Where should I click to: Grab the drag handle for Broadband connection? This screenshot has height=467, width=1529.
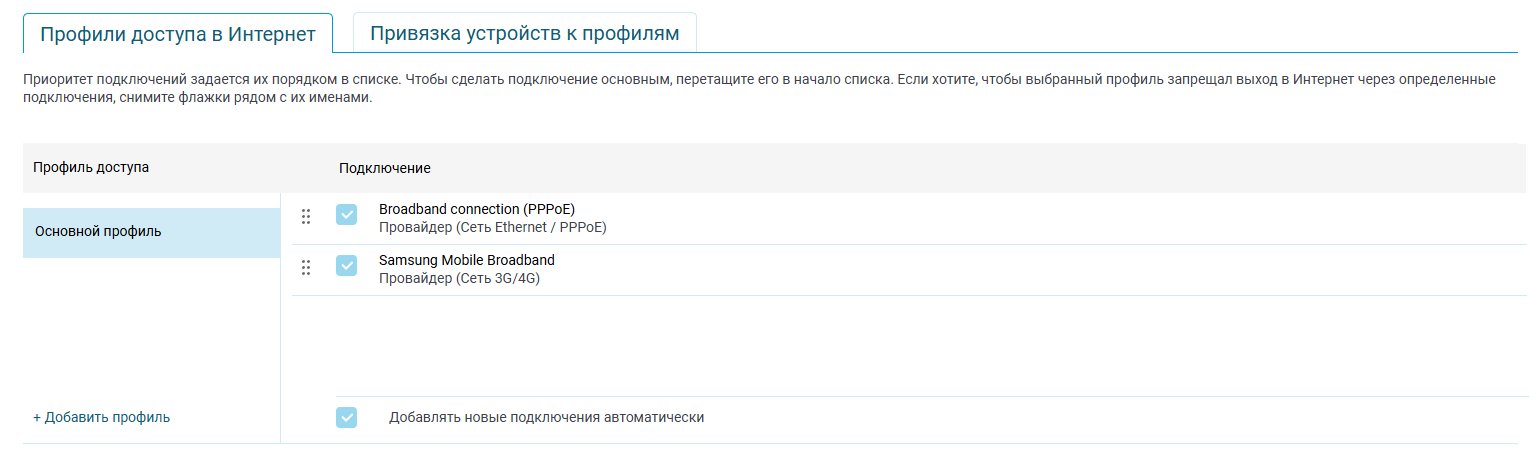[306, 216]
